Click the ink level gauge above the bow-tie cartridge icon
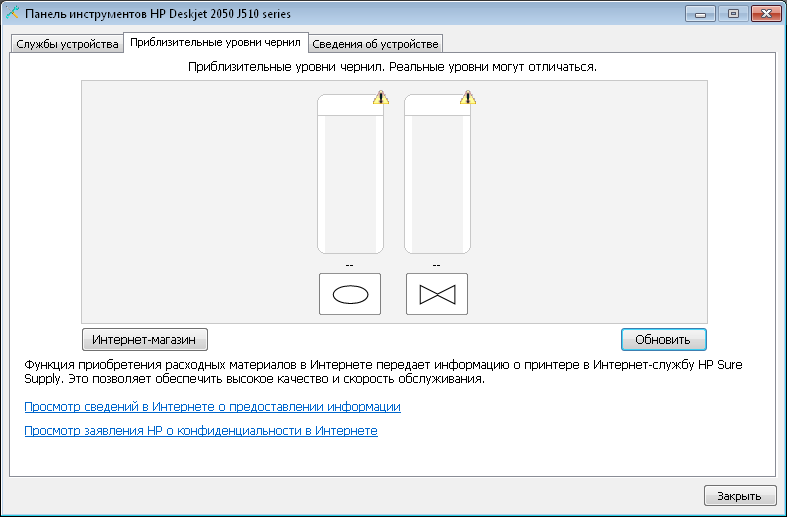 tap(437, 174)
